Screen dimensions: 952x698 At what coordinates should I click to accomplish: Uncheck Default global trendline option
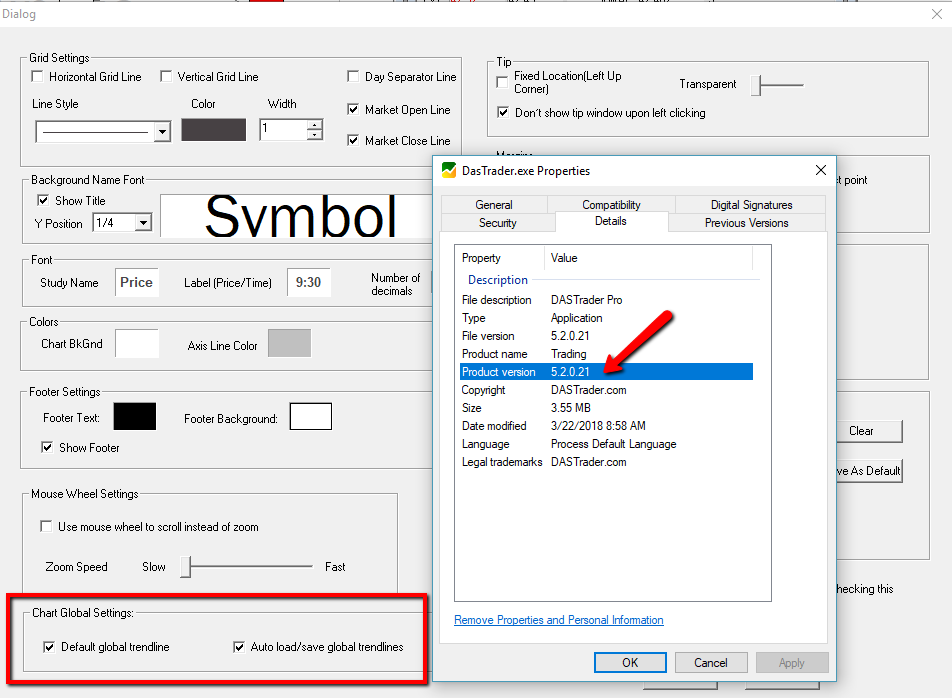point(49,647)
